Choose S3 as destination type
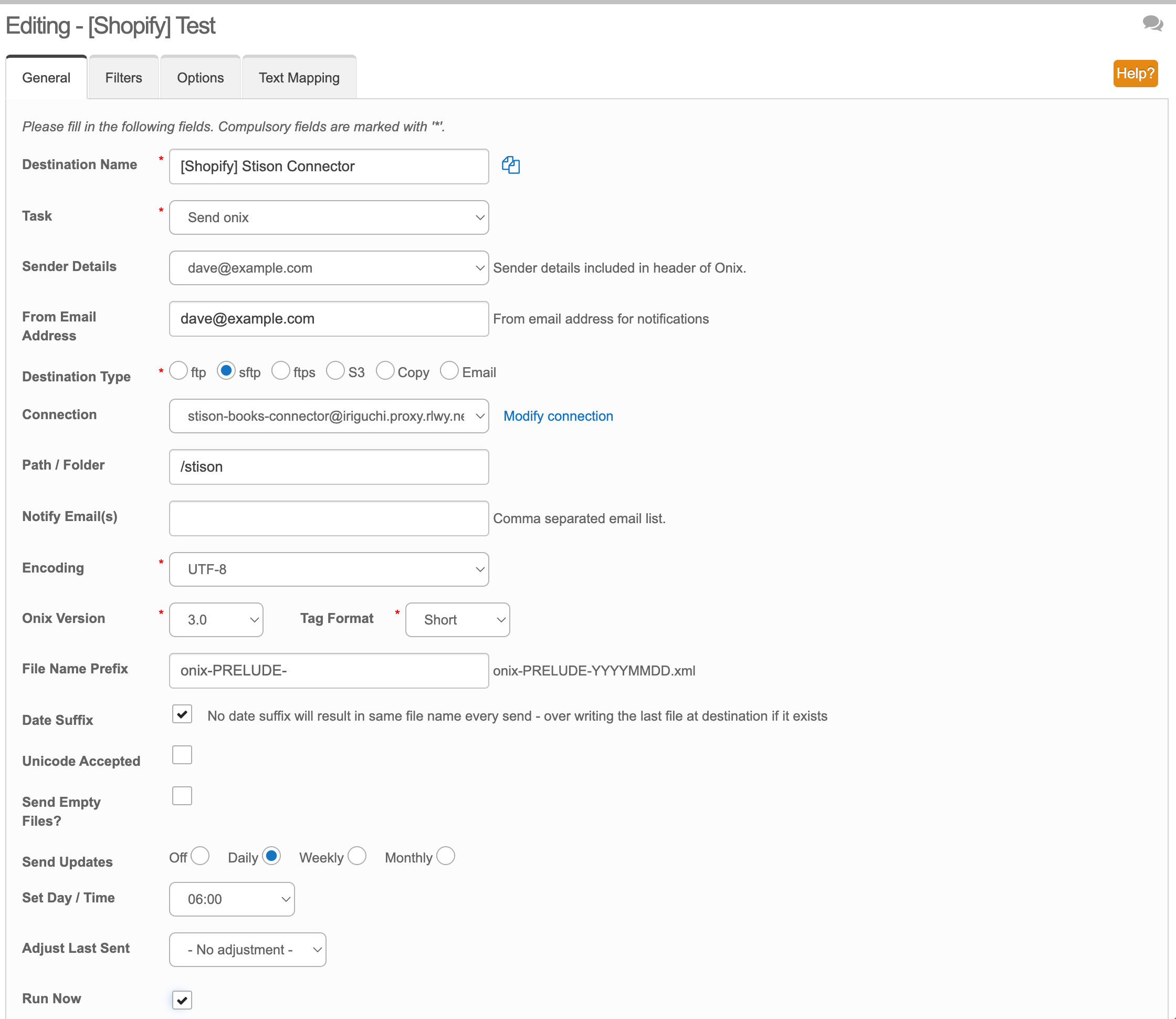The image size is (1176, 1019). [335, 371]
